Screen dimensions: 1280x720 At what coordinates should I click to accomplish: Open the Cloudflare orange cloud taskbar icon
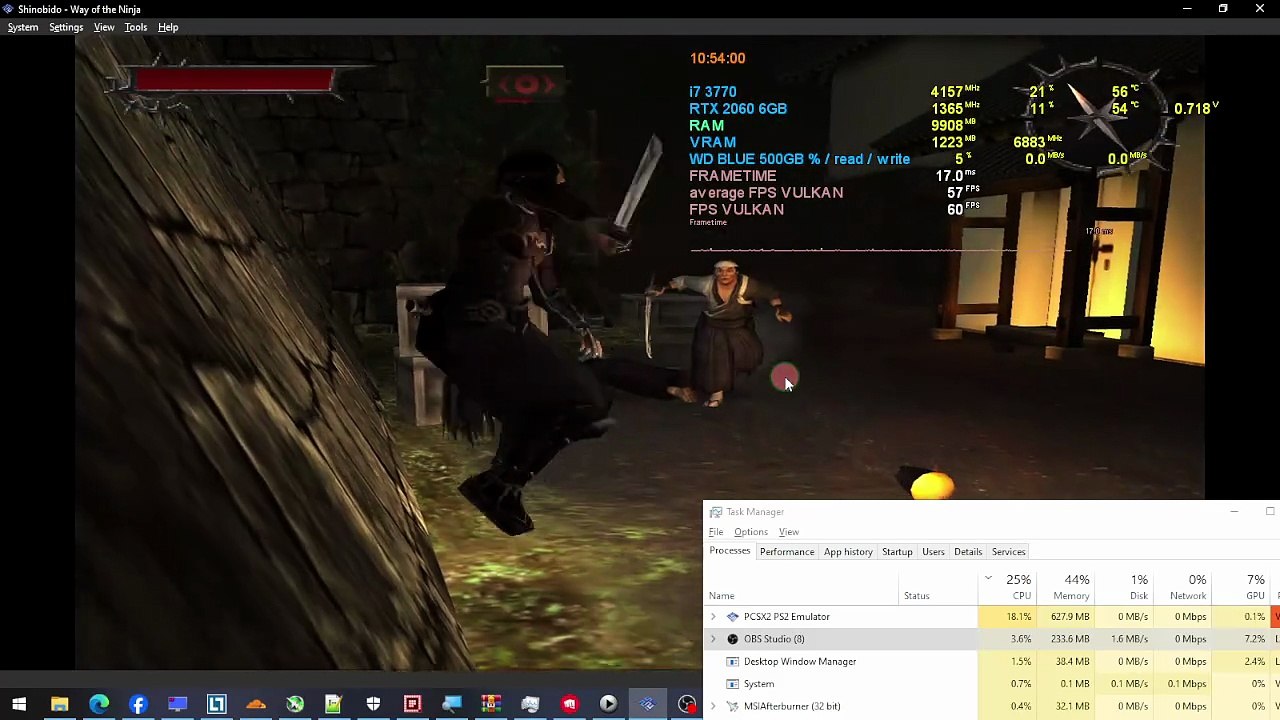tap(256, 704)
